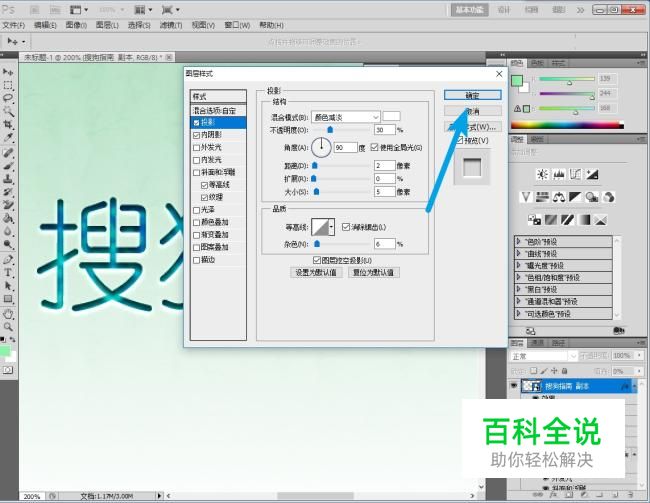Click the 确定 (OK) button
This screenshot has height=503, width=650.
[473, 95]
